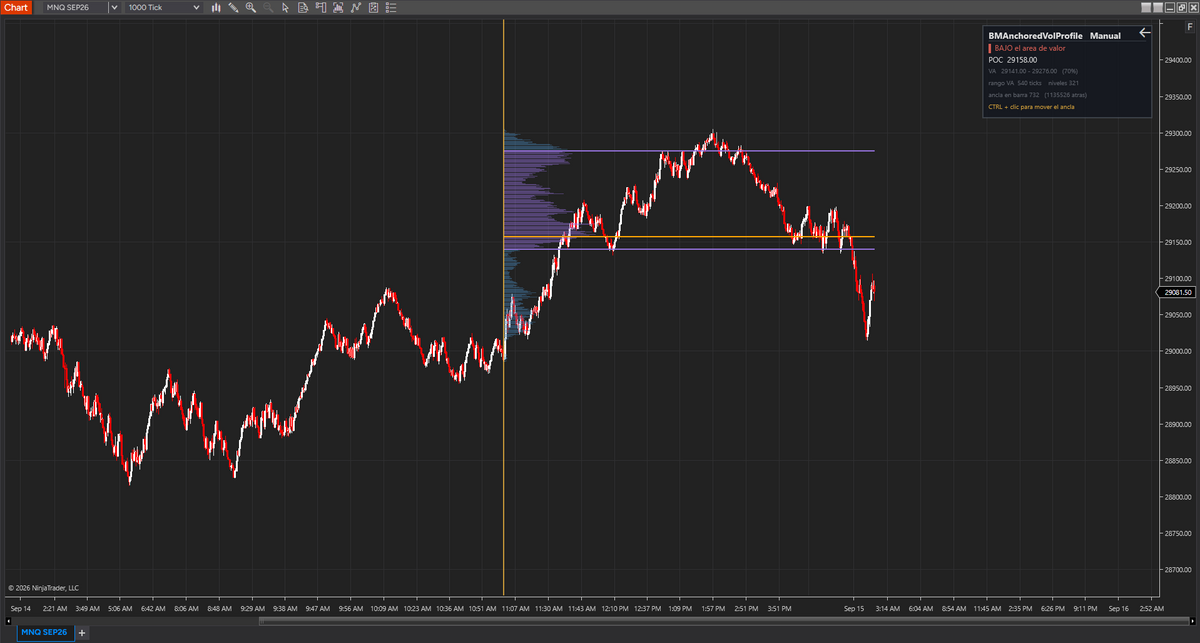Open the Data Box icon
The image size is (1200, 643).
pos(303,7)
